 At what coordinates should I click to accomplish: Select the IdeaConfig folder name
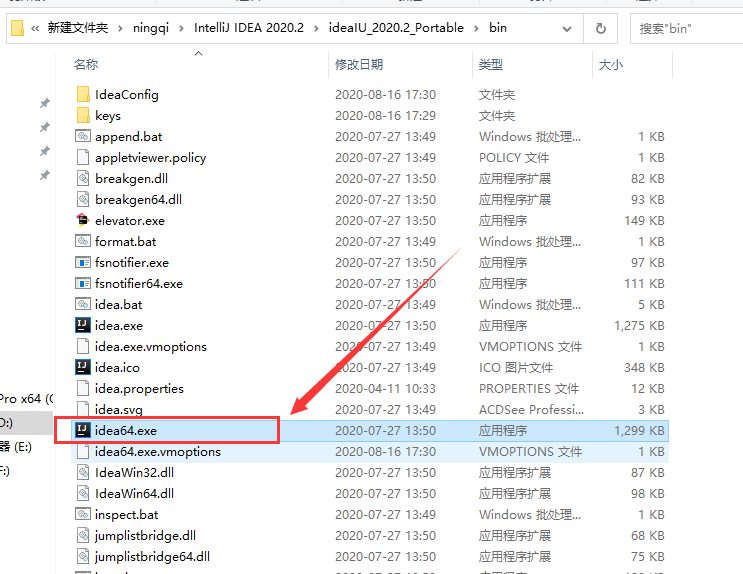(127, 94)
